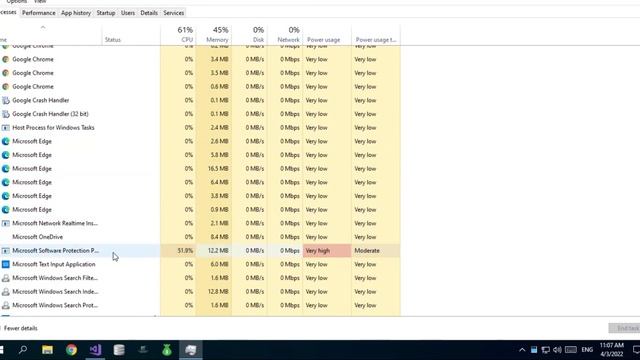The image size is (640, 360).
Task: Sort by the Disk column header
Action: click(x=249, y=35)
